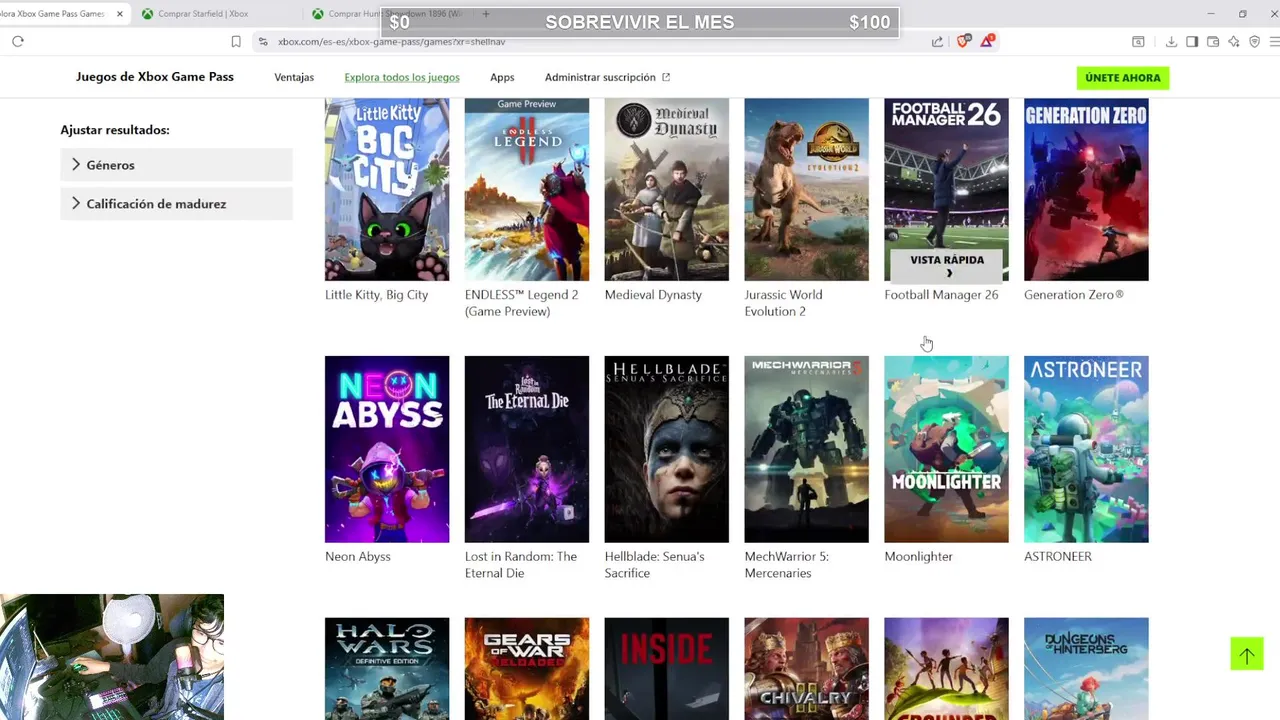
Task: Open Brave Rewards triangle icon
Action: pyautogui.click(x=987, y=41)
